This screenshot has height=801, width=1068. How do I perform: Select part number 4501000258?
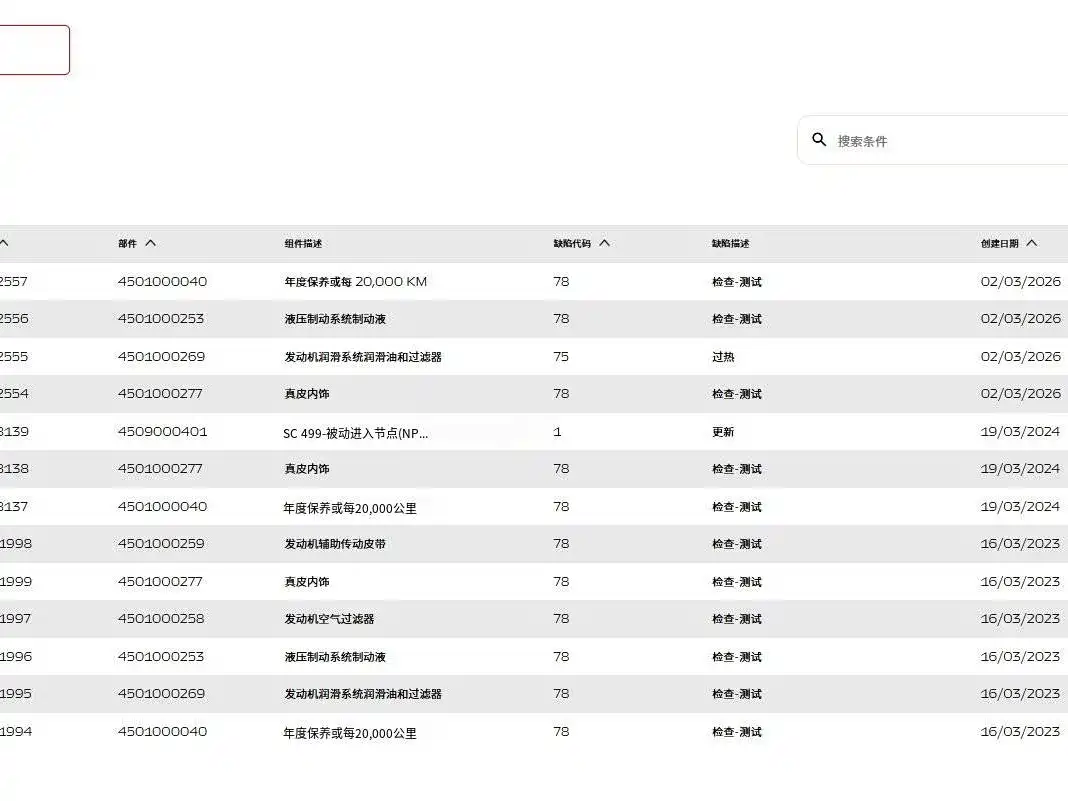[161, 619]
